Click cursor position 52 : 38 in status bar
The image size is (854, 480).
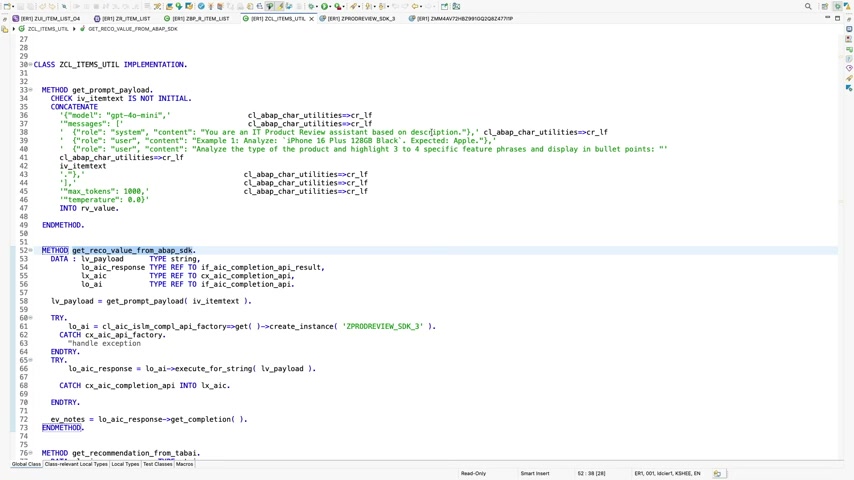tap(591, 473)
